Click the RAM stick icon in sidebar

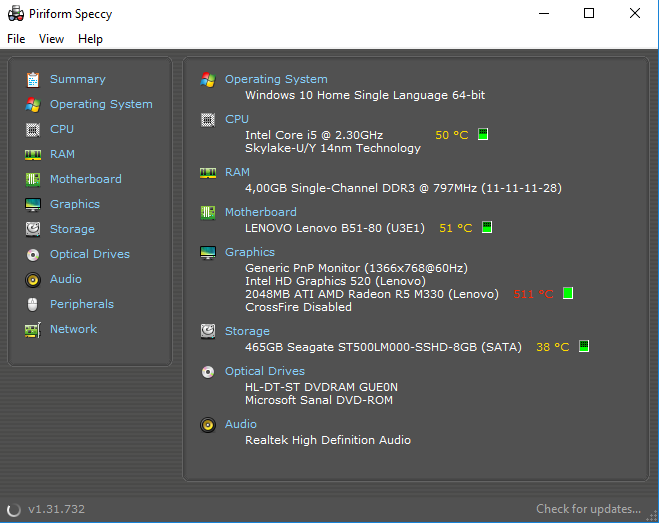[33, 155]
